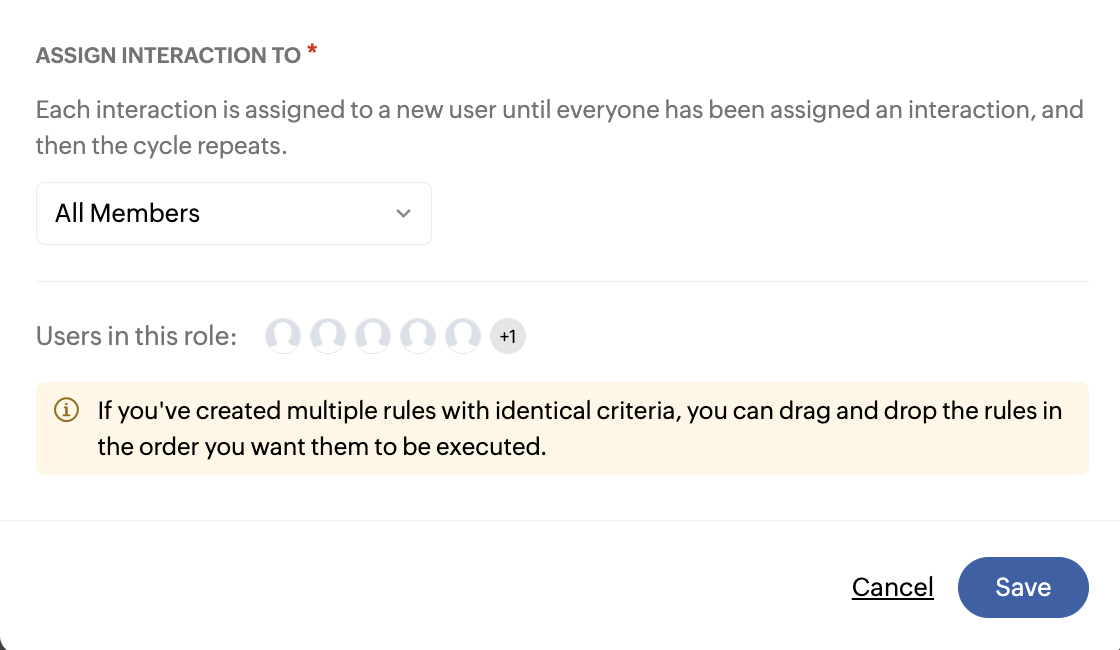This screenshot has height=650, width=1120.
Task: Click the fourth user avatar icon
Action: [x=418, y=336]
